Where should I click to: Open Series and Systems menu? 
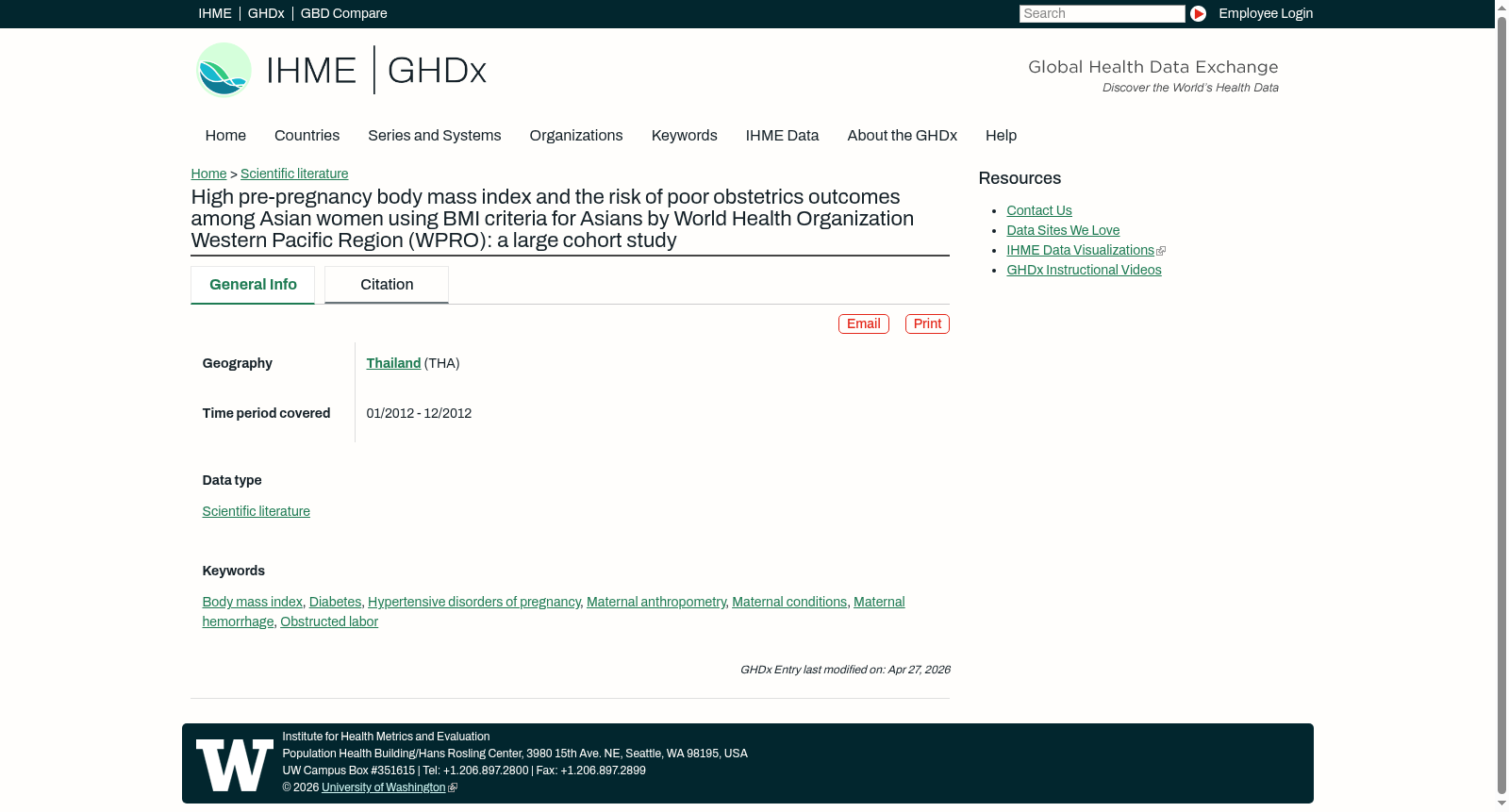[434, 136]
